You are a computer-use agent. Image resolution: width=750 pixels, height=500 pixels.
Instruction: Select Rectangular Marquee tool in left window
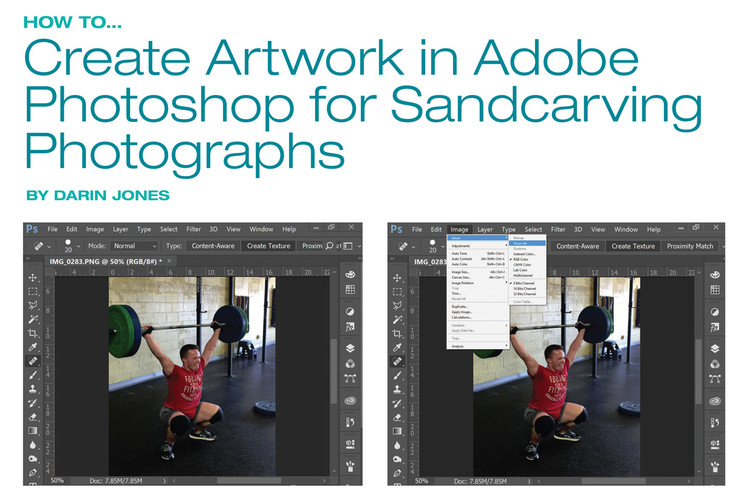[x=33, y=291]
